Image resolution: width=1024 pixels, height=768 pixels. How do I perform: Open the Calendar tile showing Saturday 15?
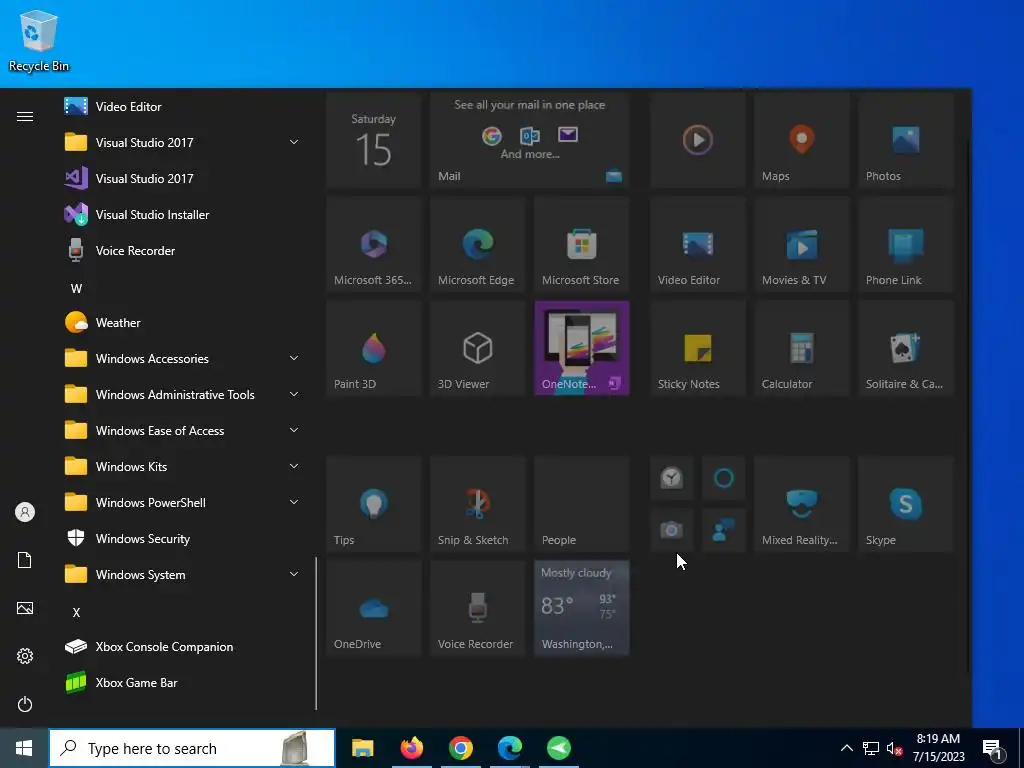click(374, 140)
